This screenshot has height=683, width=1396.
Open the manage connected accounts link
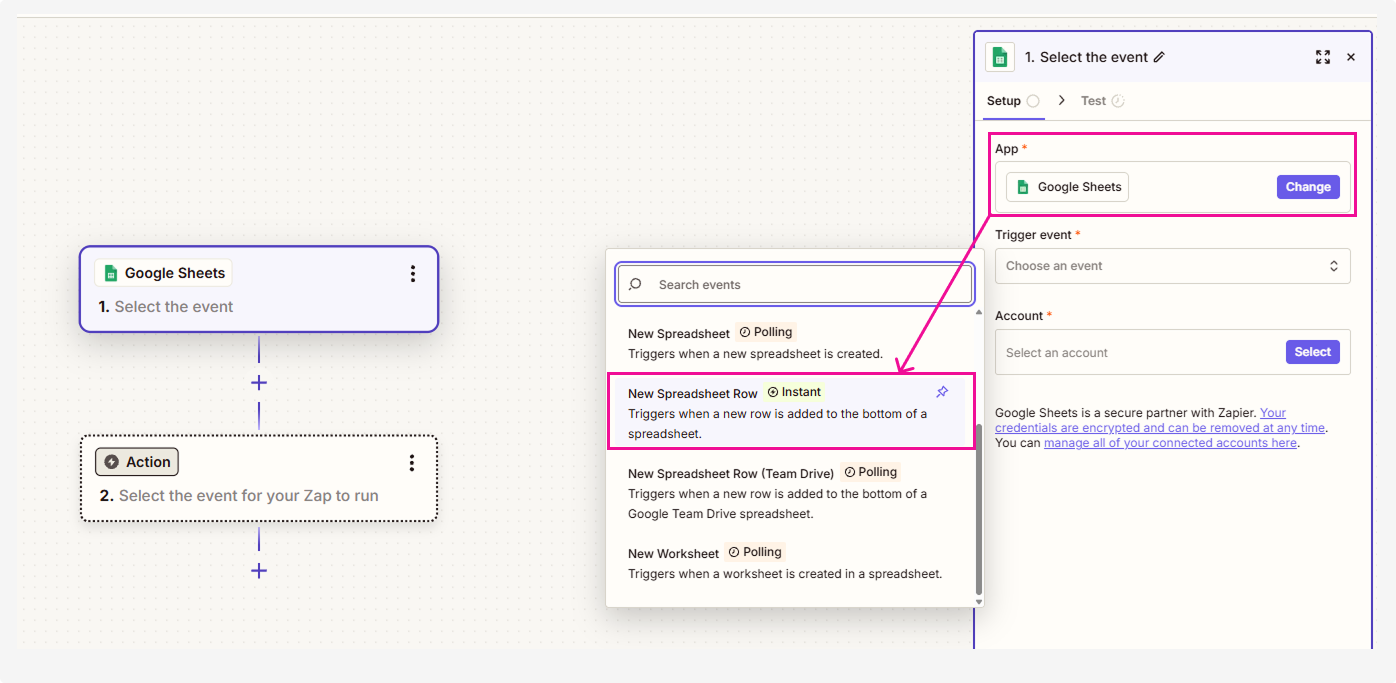pos(1170,443)
